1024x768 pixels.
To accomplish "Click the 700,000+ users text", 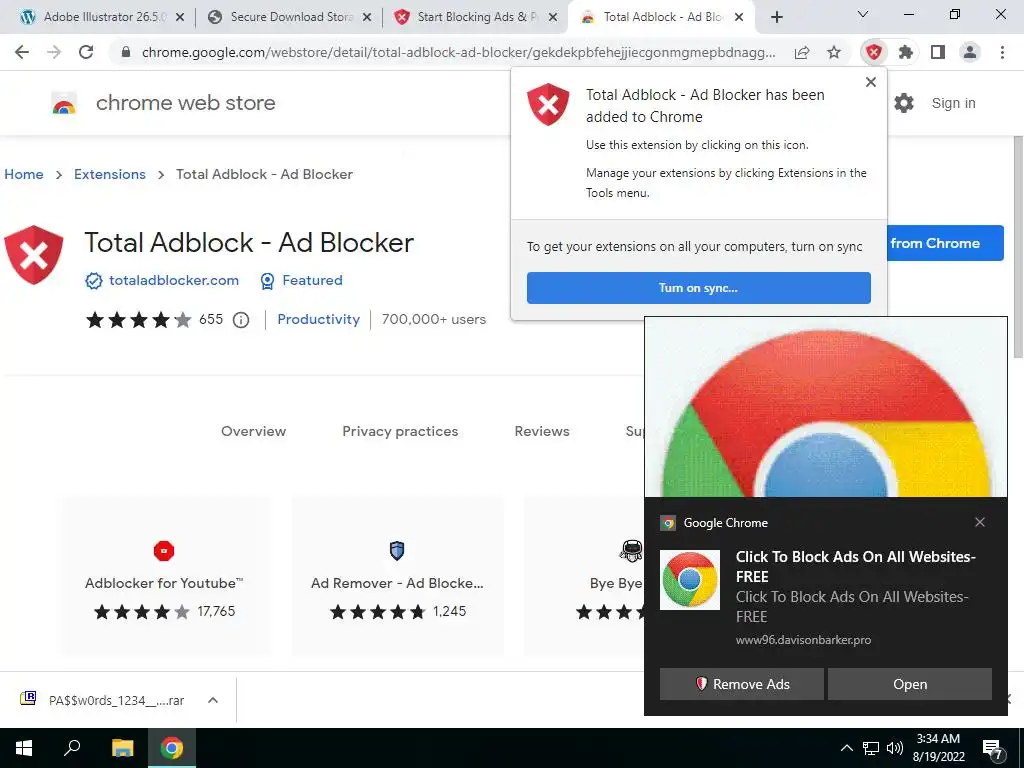I will point(434,319).
